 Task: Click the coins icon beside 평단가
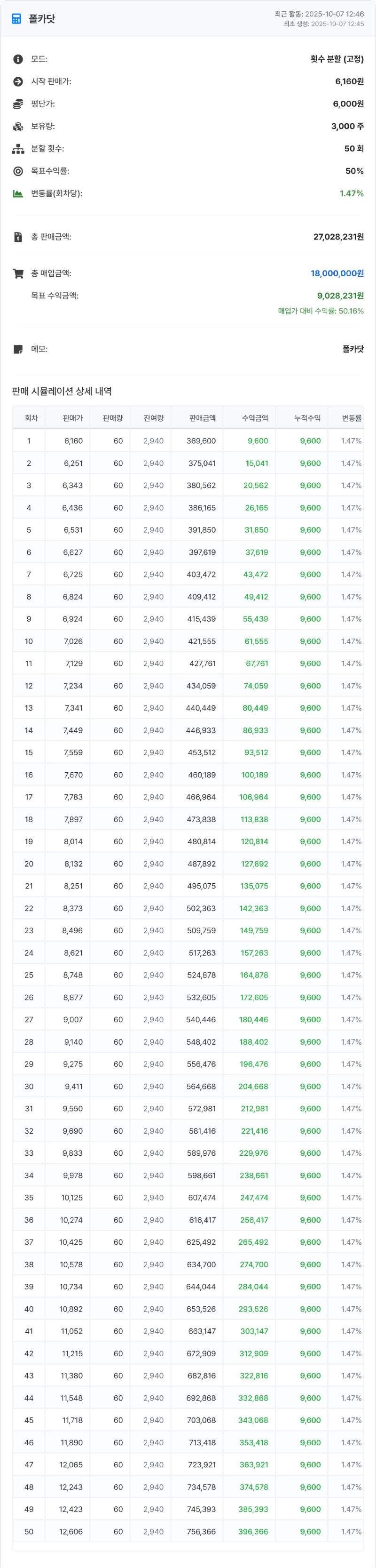point(18,104)
